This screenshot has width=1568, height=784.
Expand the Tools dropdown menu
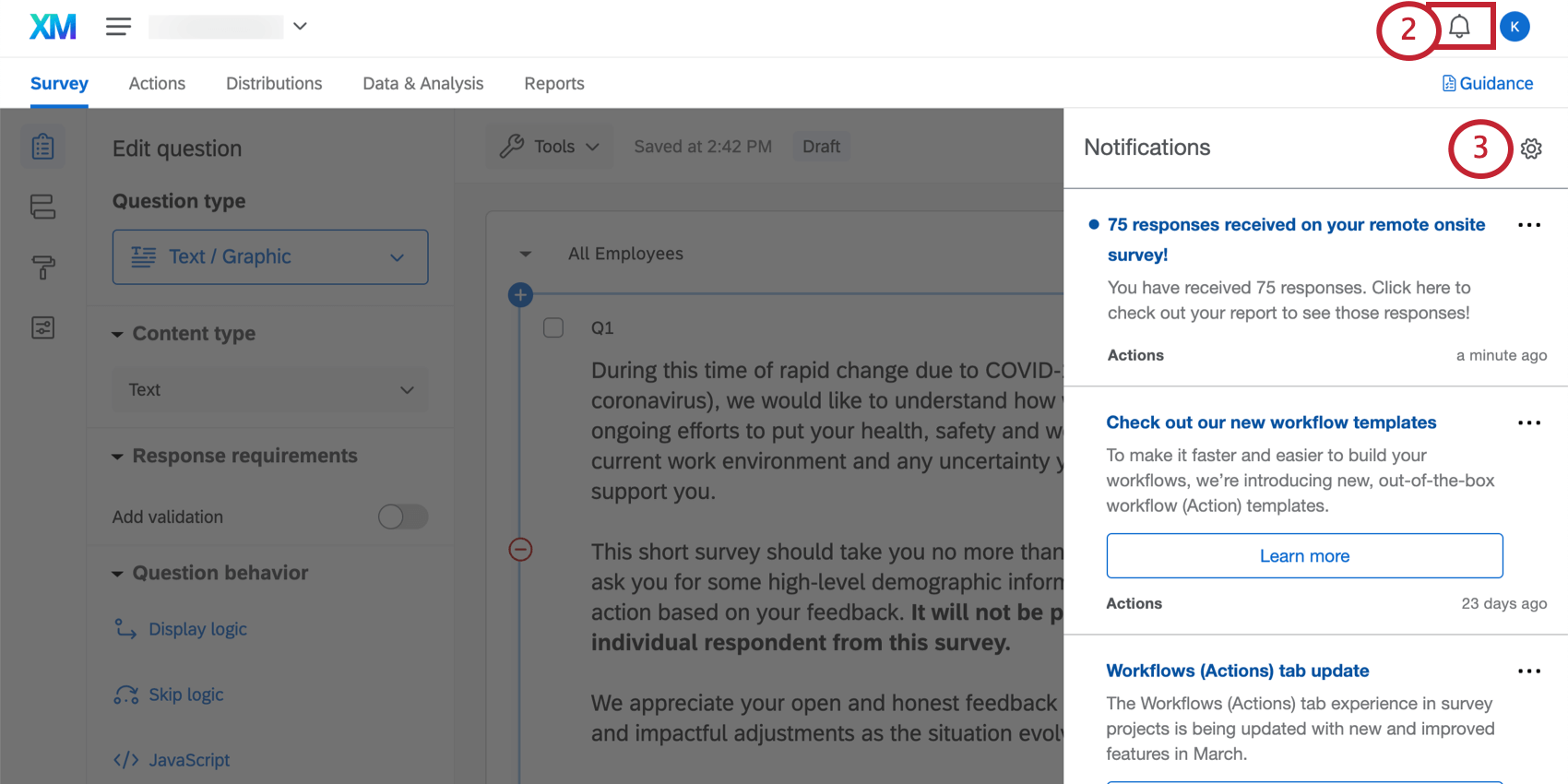pos(550,147)
